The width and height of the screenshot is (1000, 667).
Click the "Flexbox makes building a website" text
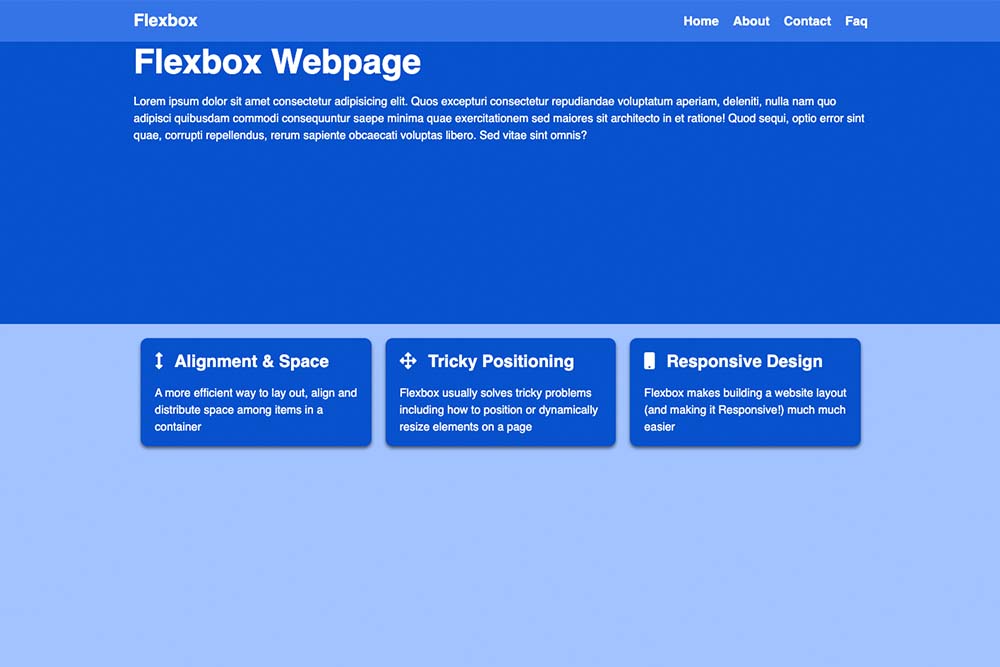point(744,409)
